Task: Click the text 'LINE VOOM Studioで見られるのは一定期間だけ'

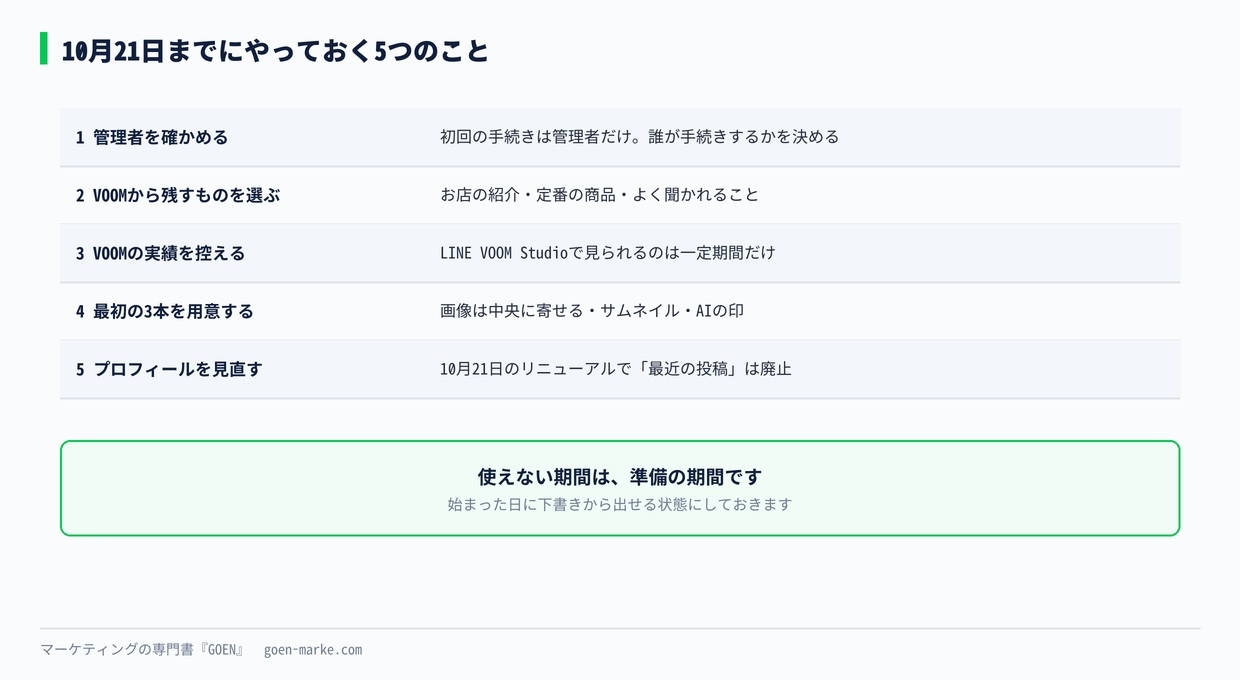Action: (x=607, y=253)
